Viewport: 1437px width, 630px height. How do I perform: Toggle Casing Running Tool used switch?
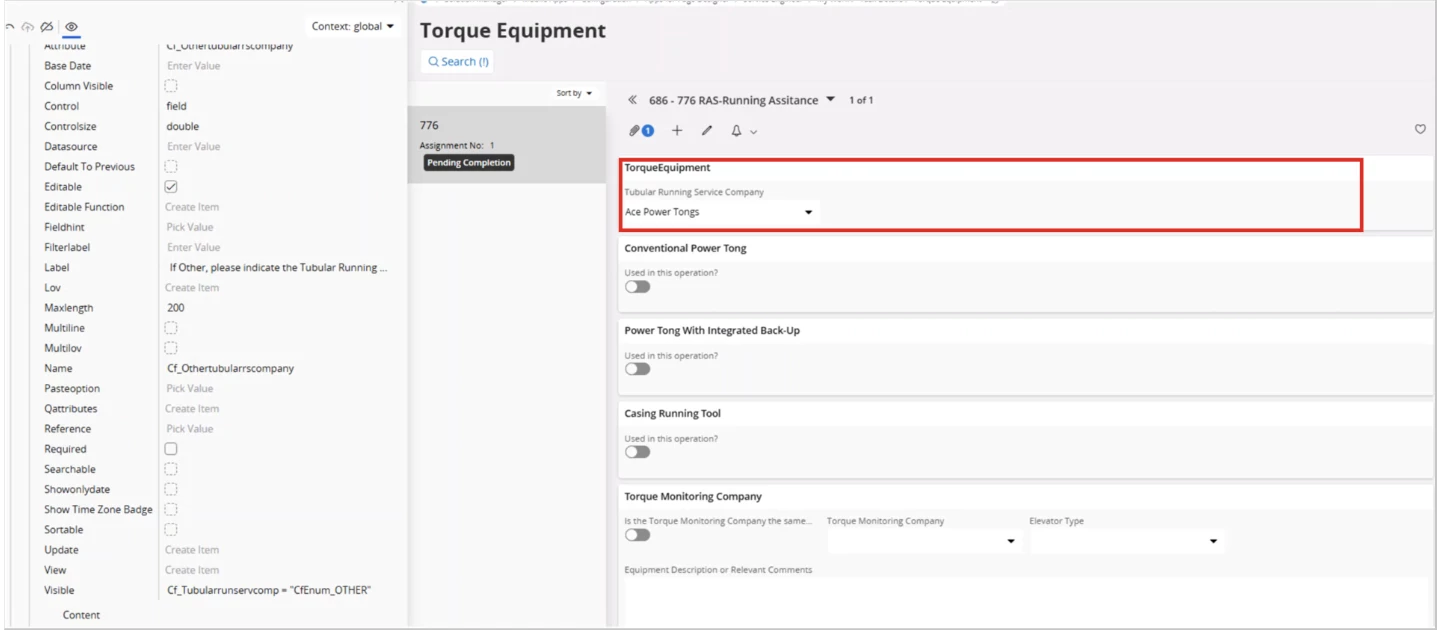click(x=637, y=452)
